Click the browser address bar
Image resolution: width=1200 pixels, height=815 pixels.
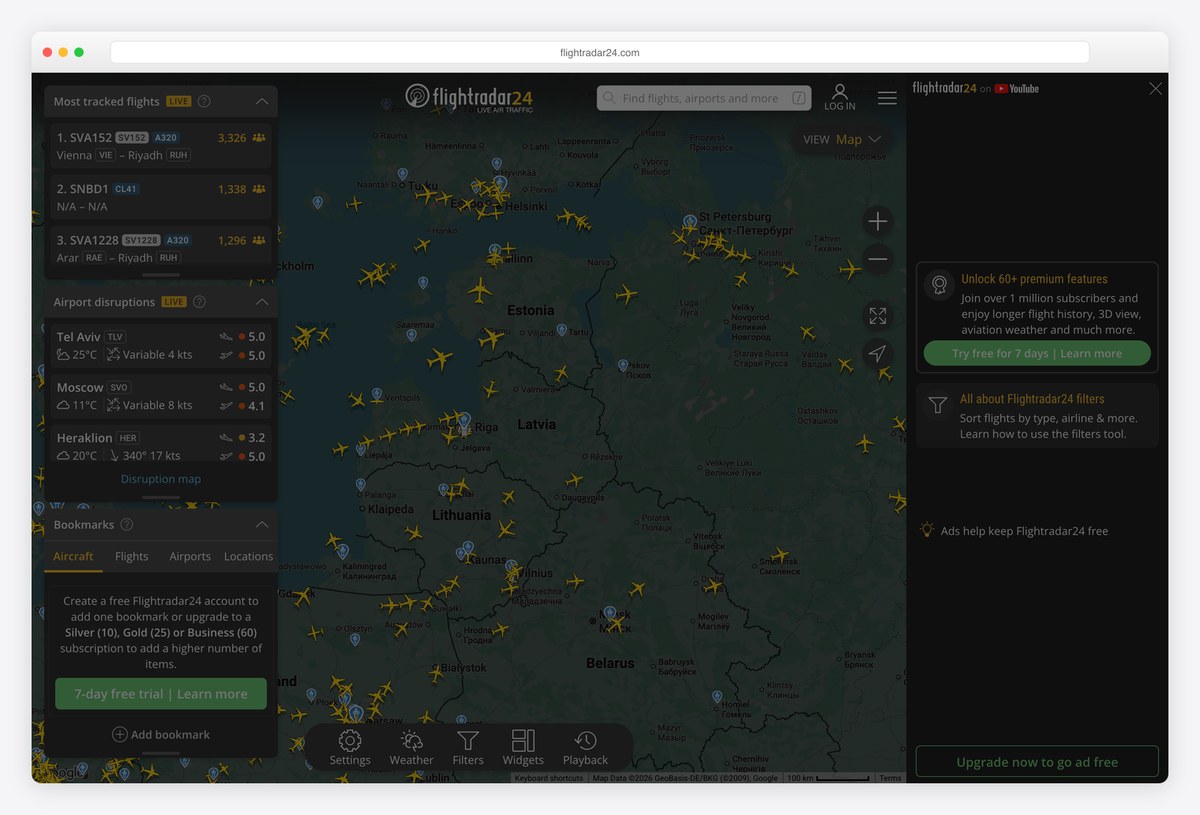pos(600,52)
